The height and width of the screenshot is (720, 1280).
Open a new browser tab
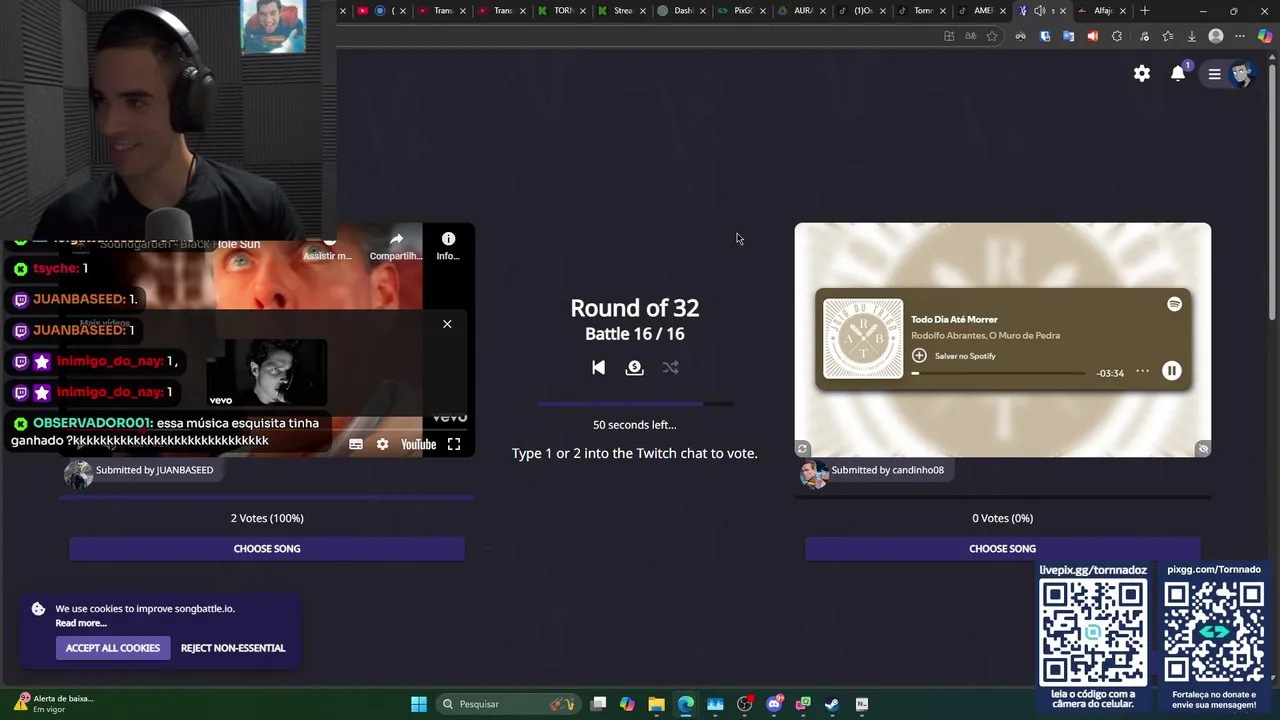(1145, 11)
